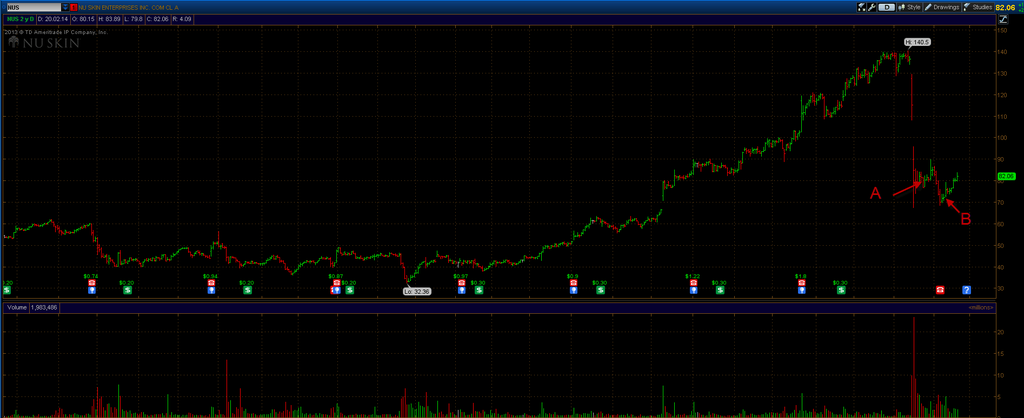Open the Drawings menu
The width and height of the screenshot is (1024, 418).
click(942, 7)
